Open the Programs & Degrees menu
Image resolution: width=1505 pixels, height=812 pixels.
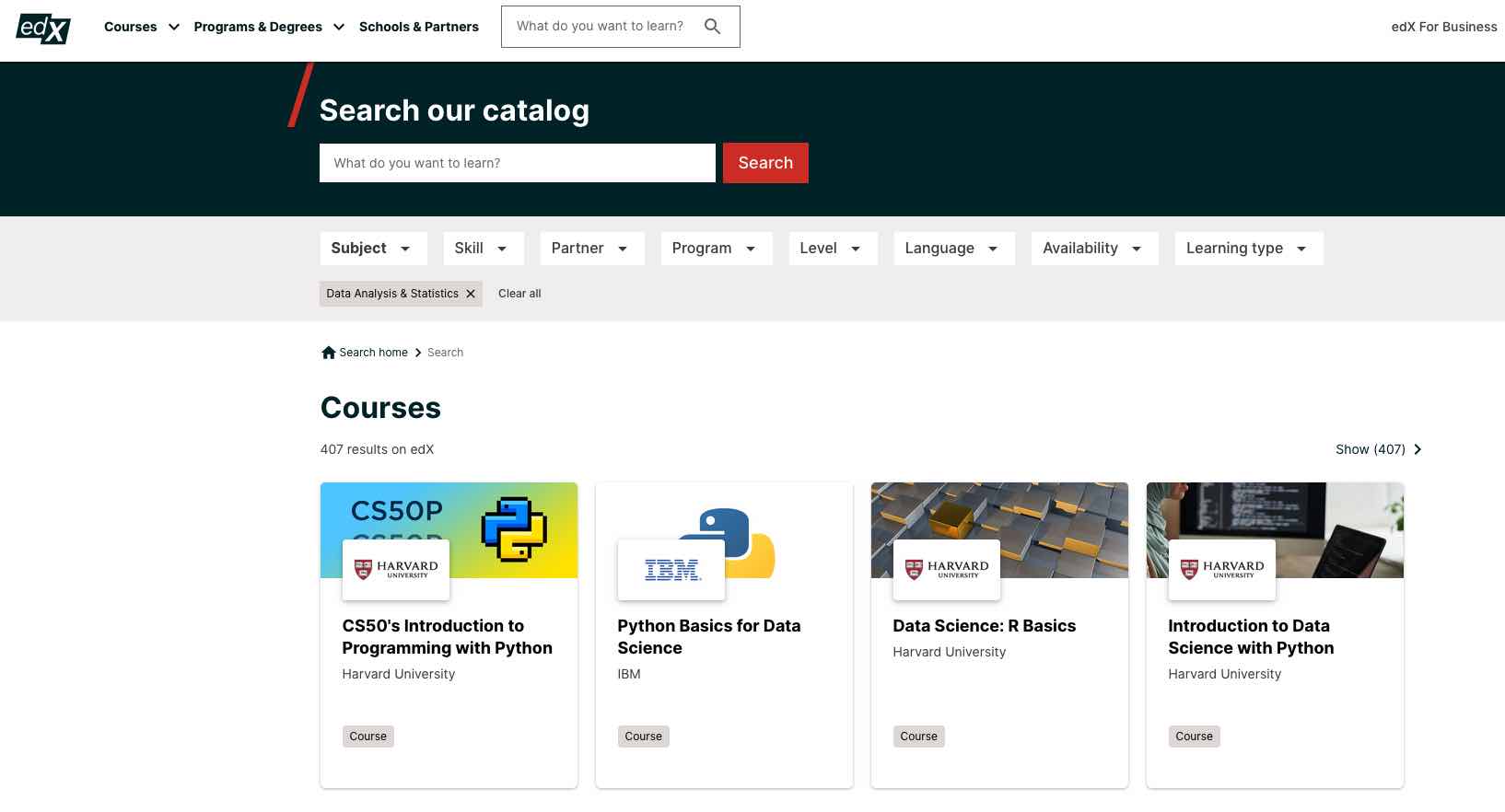point(268,27)
